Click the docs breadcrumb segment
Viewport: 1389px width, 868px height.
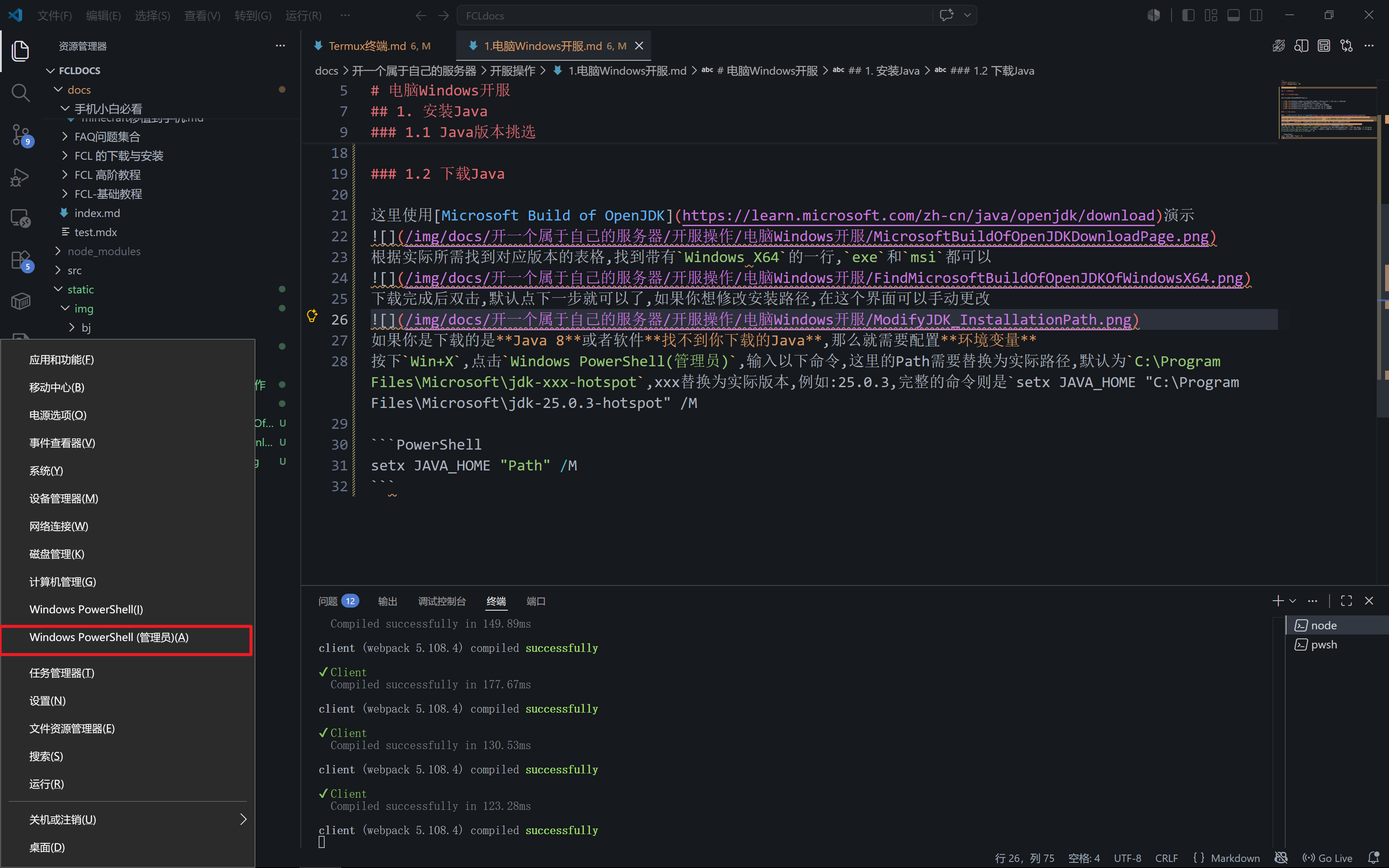coord(326,71)
